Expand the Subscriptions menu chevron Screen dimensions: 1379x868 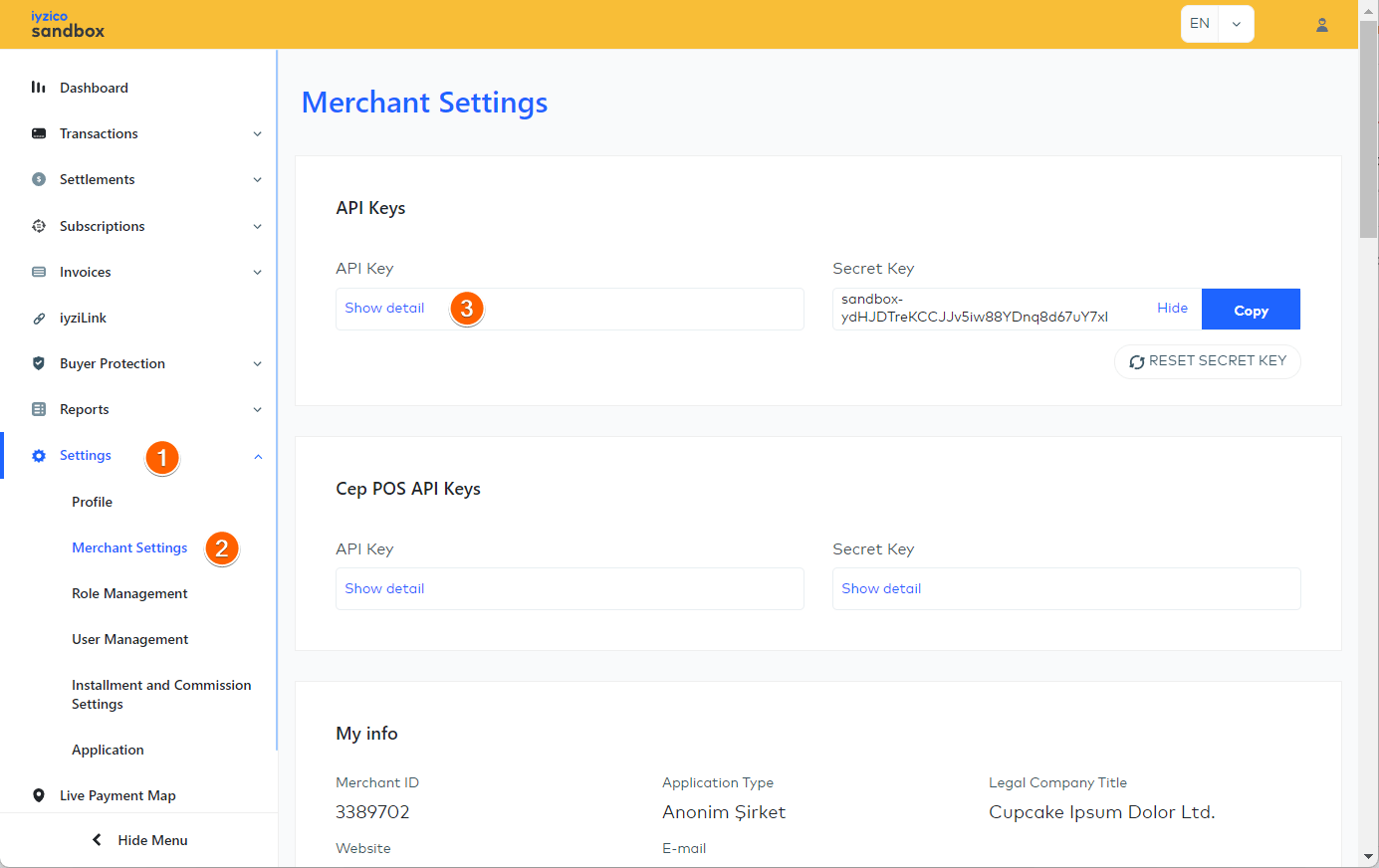point(257,226)
